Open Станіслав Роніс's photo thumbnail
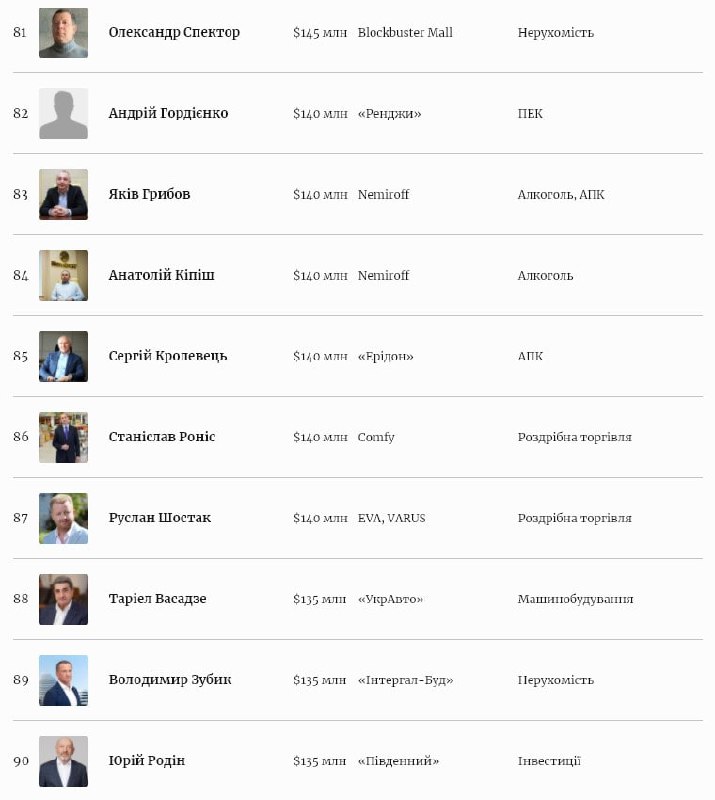Image resolution: width=715 pixels, height=800 pixels. [63, 437]
